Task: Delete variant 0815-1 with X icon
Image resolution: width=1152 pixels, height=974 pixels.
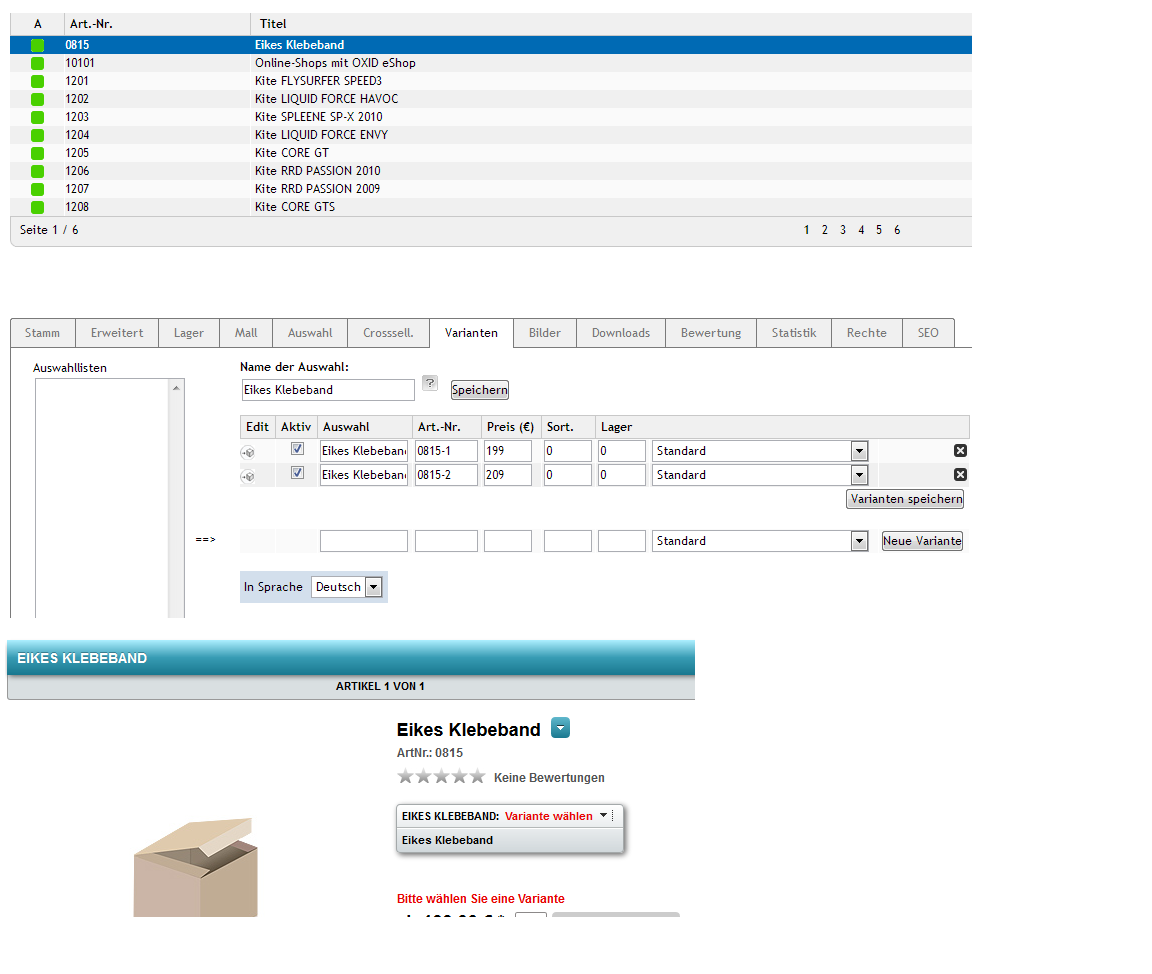Action: [x=960, y=451]
